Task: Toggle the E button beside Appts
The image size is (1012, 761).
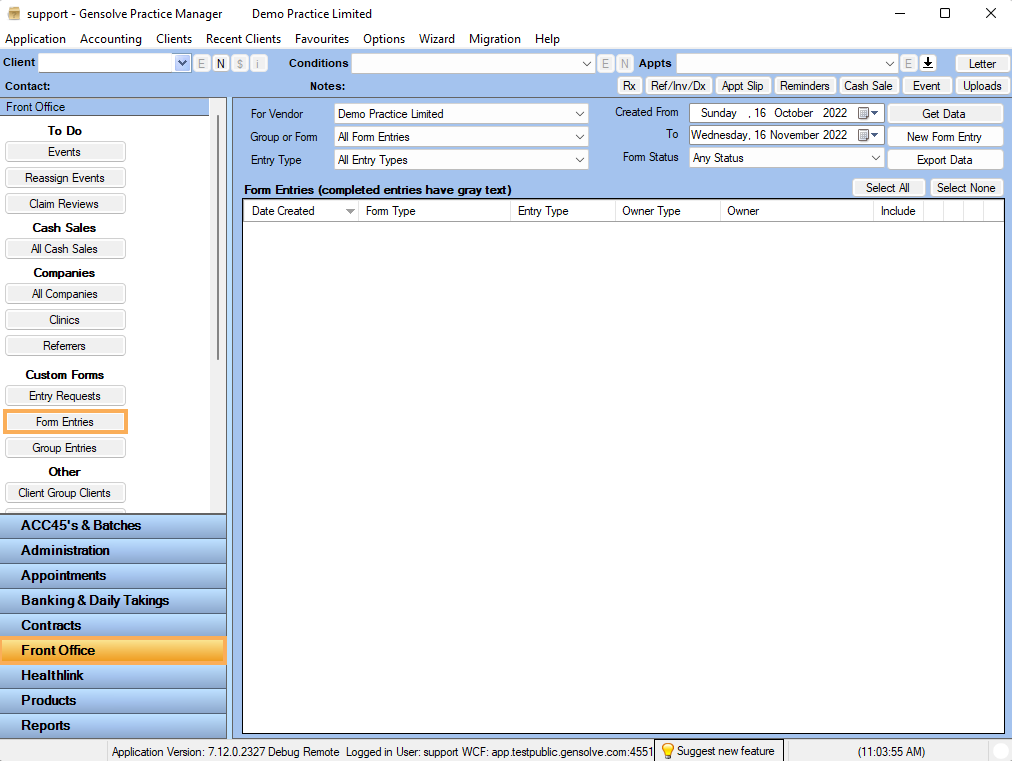Action: pyautogui.click(x=908, y=62)
